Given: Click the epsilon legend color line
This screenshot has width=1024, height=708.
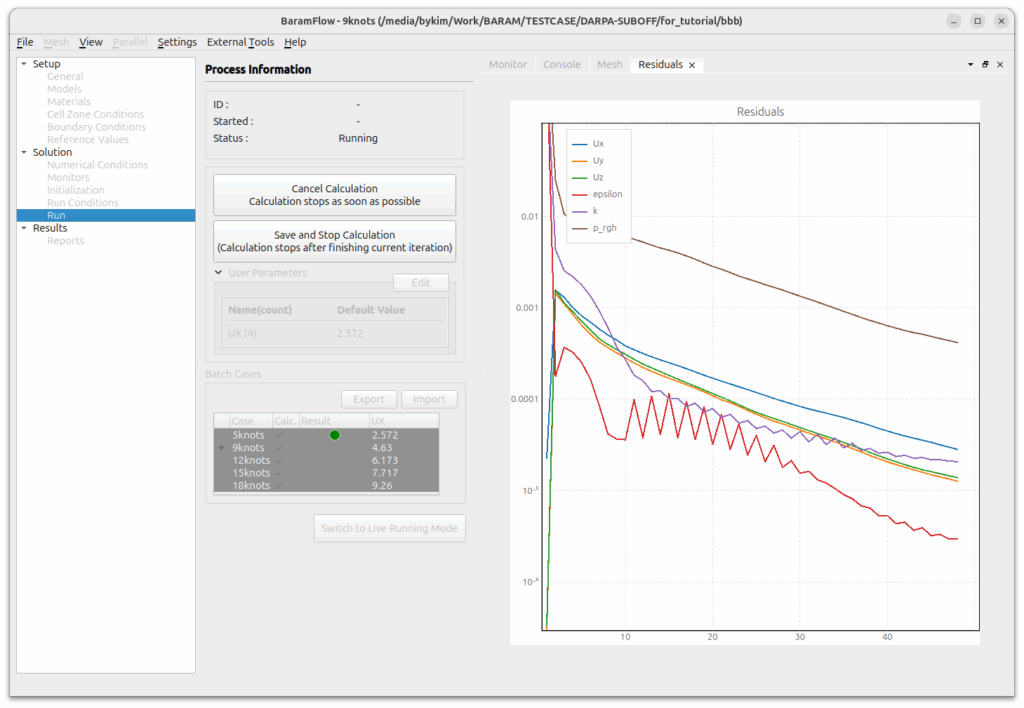Looking at the screenshot, I should tap(579, 194).
